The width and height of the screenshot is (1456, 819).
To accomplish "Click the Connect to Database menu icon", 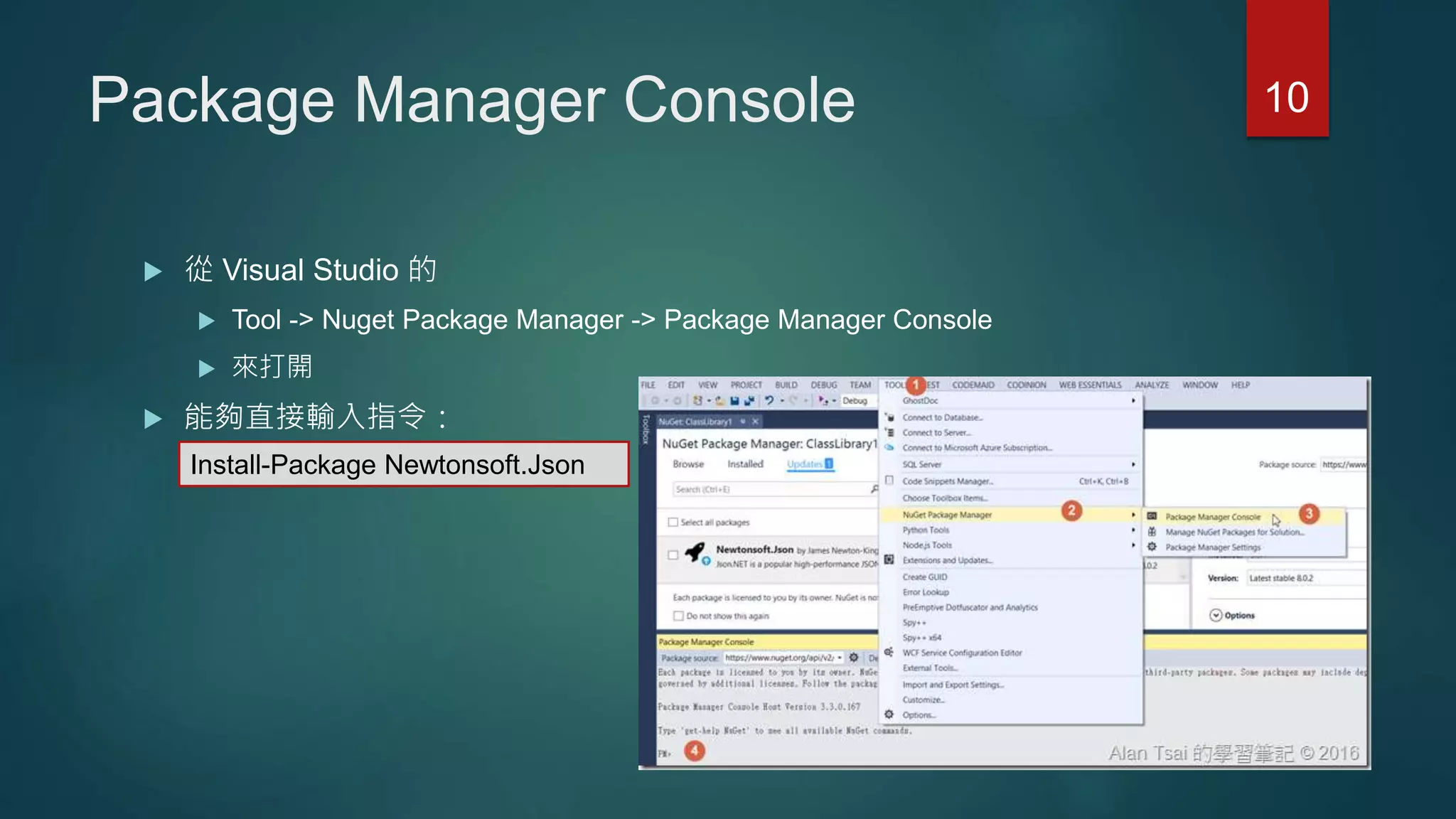I will tap(889, 417).
